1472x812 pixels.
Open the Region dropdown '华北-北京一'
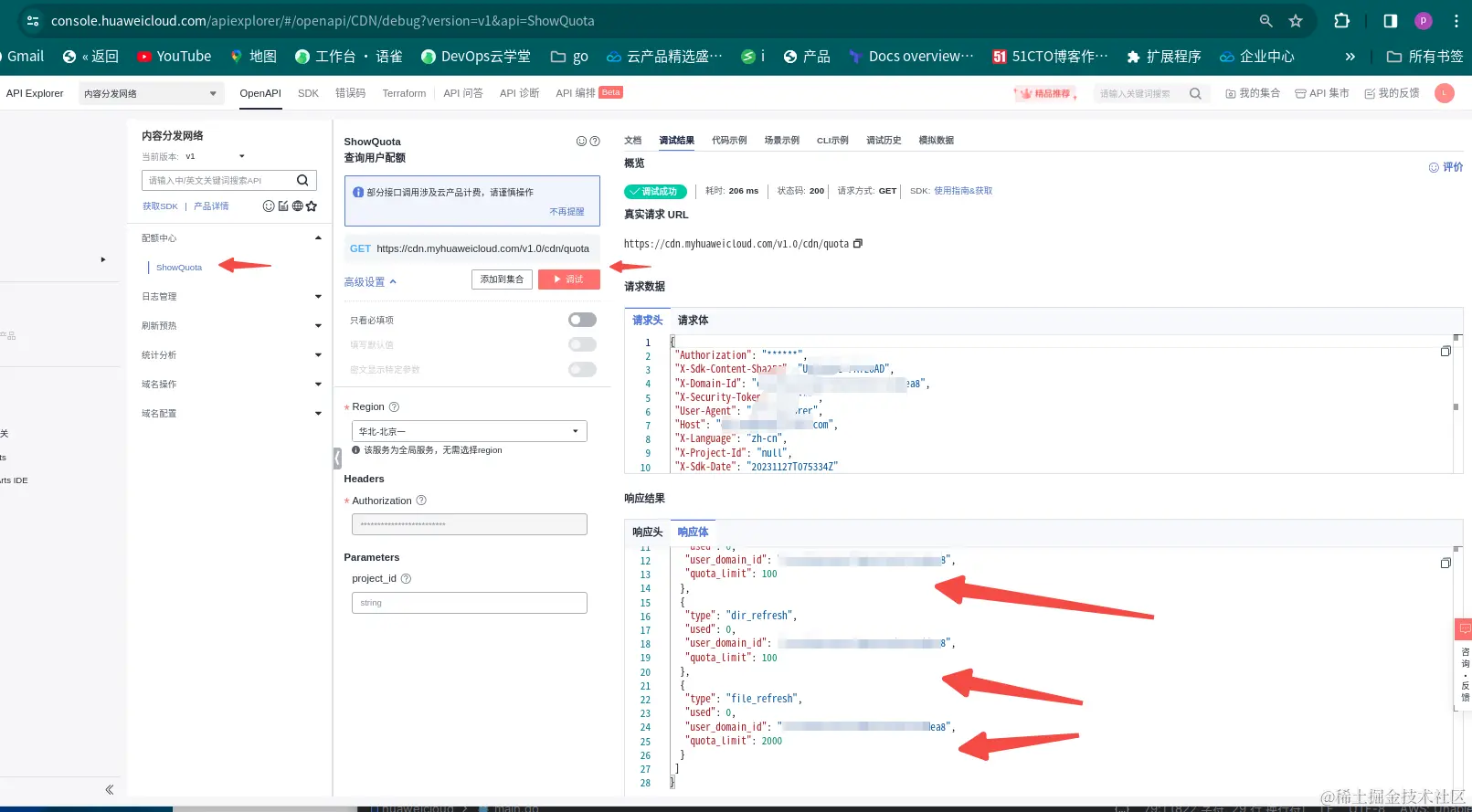click(470, 431)
